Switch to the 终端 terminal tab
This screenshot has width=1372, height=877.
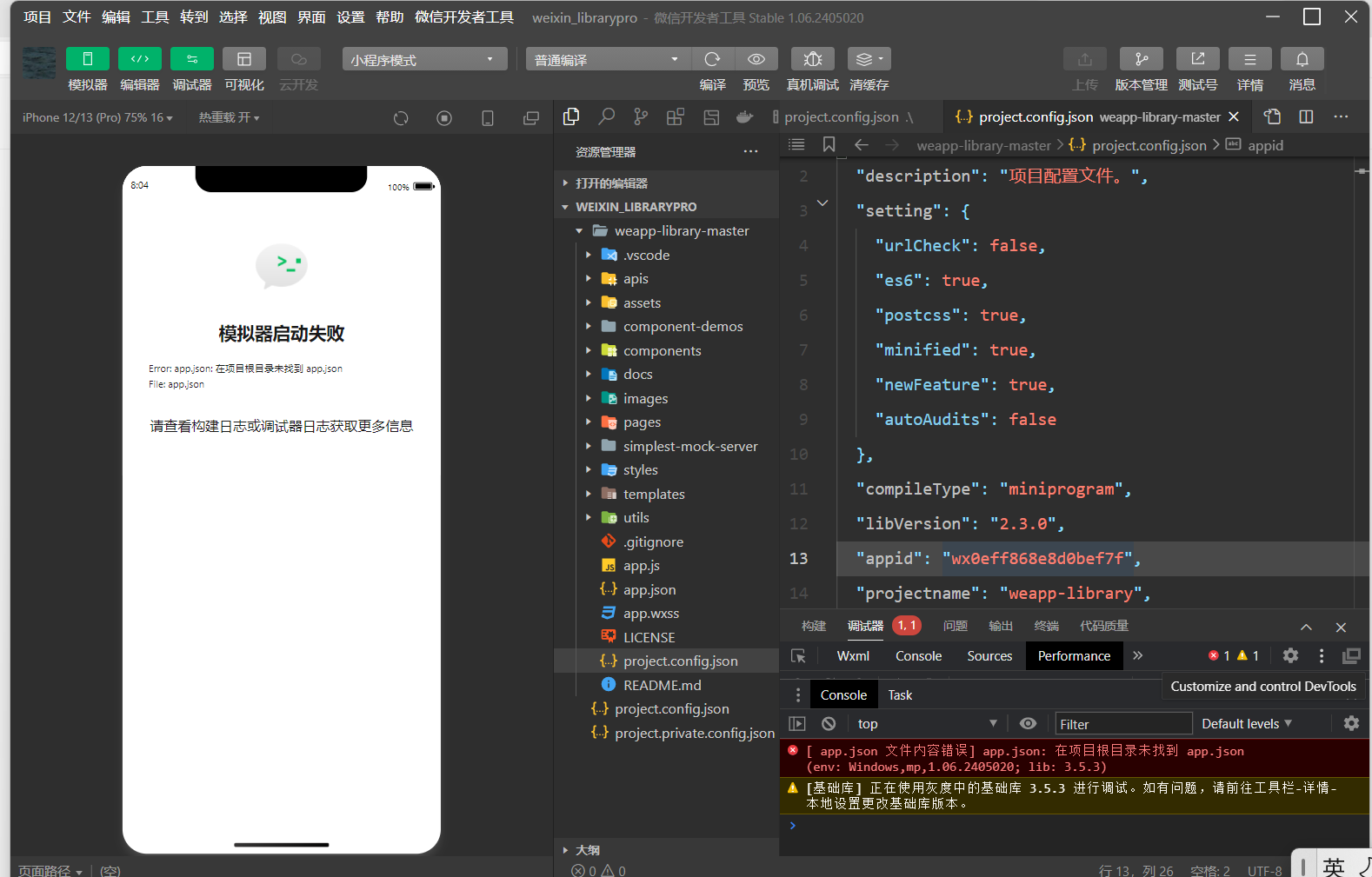point(1047,626)
